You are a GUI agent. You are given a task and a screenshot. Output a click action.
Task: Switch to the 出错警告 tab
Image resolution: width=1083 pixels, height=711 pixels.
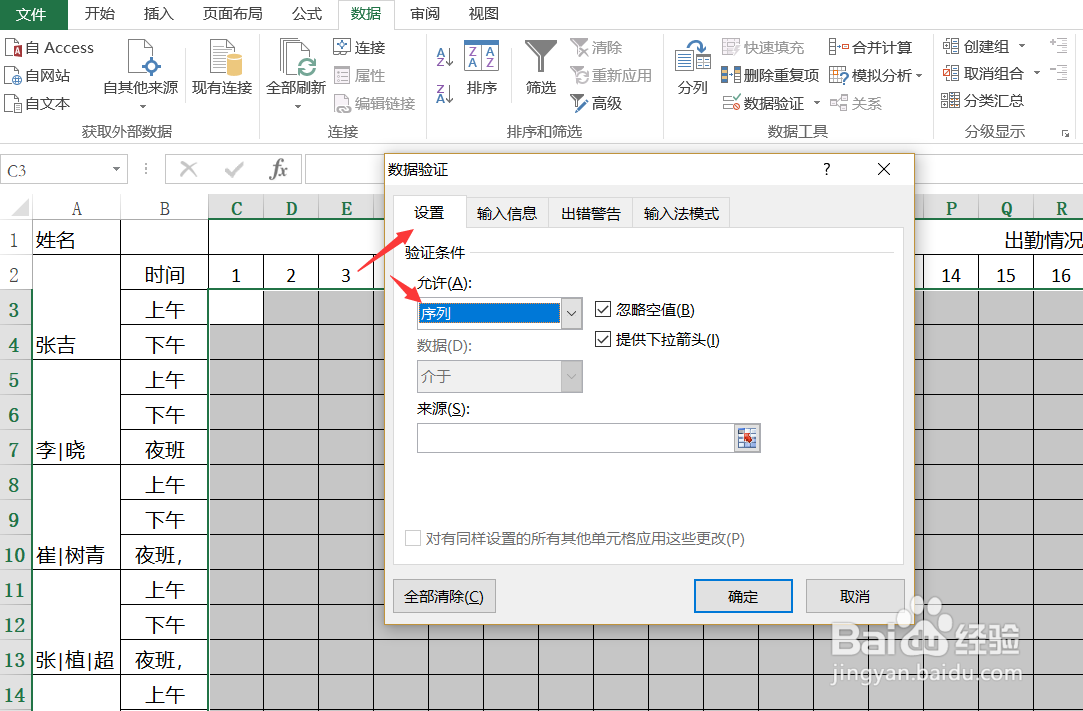point(590,212)
